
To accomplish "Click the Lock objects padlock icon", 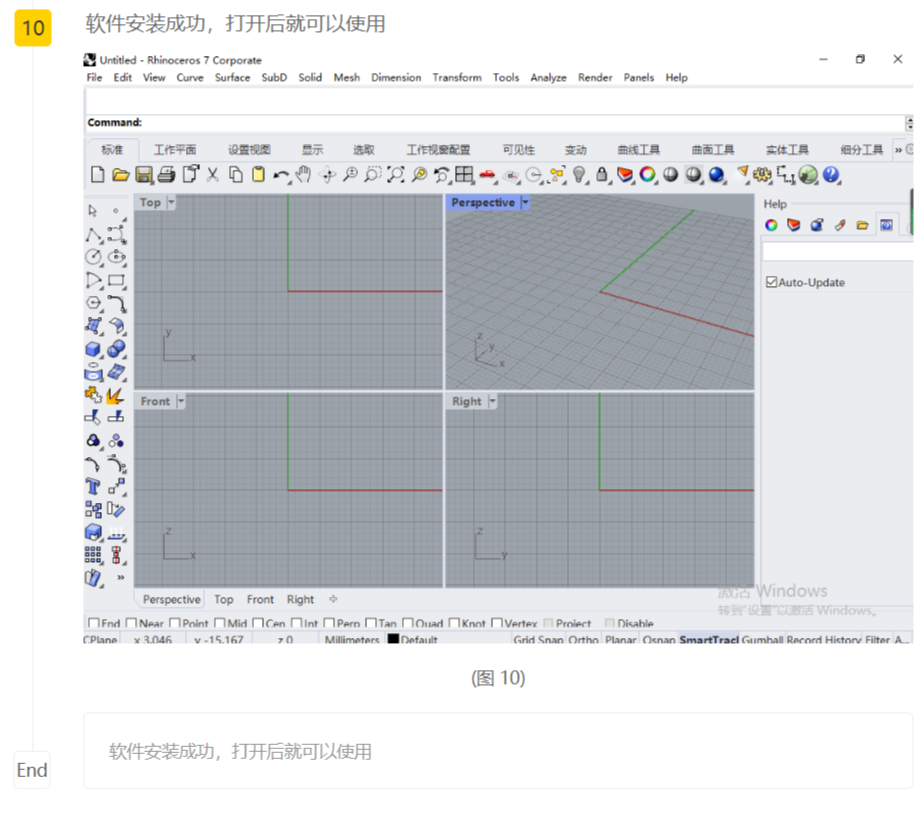I will pyautogui.click(x=602, y=175).
